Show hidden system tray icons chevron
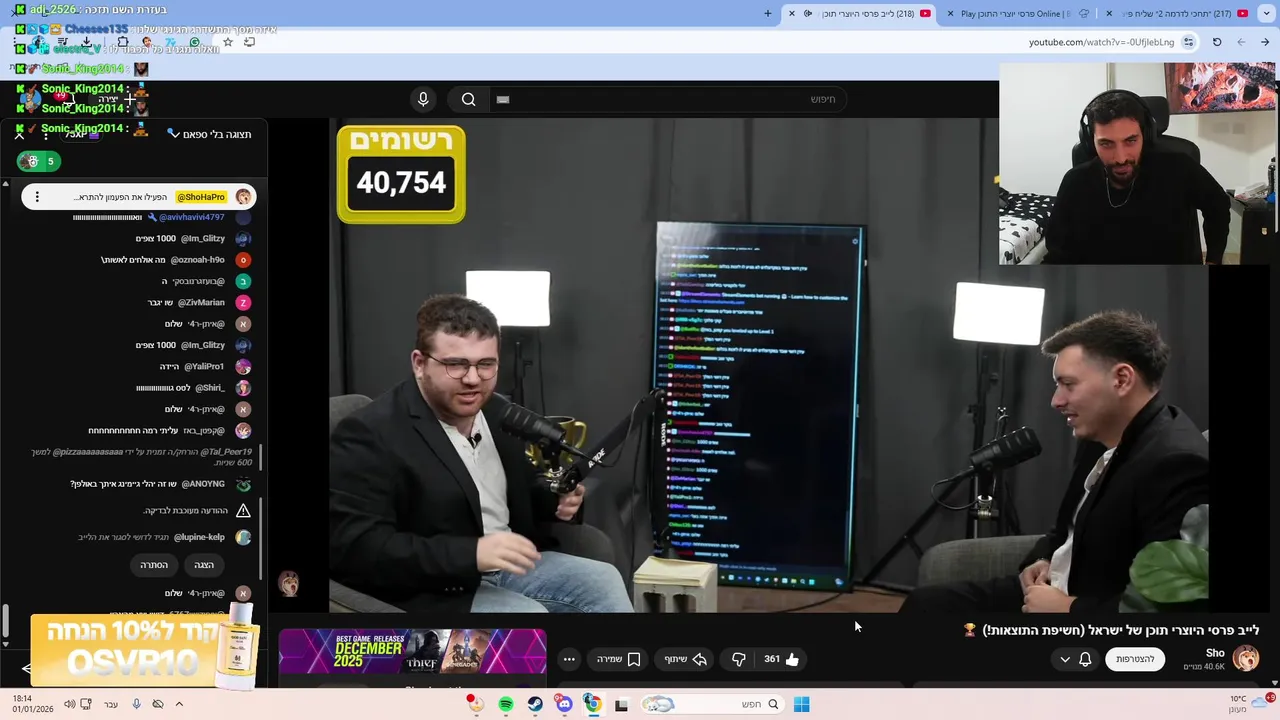The width and height of the screenshot is (1280, 720). 179,704
